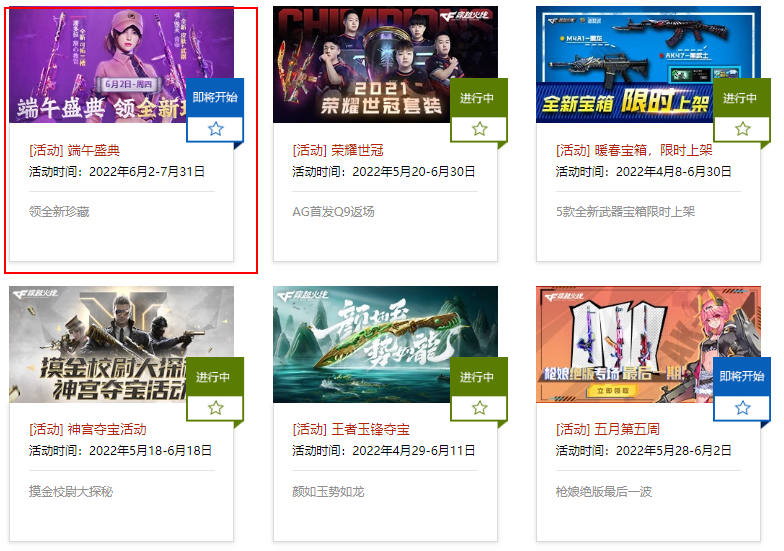This screenshot has width=784, height=551.
Task: Open the [活动] 荣耀世冠 title link
Action: [x=338, y=150]
